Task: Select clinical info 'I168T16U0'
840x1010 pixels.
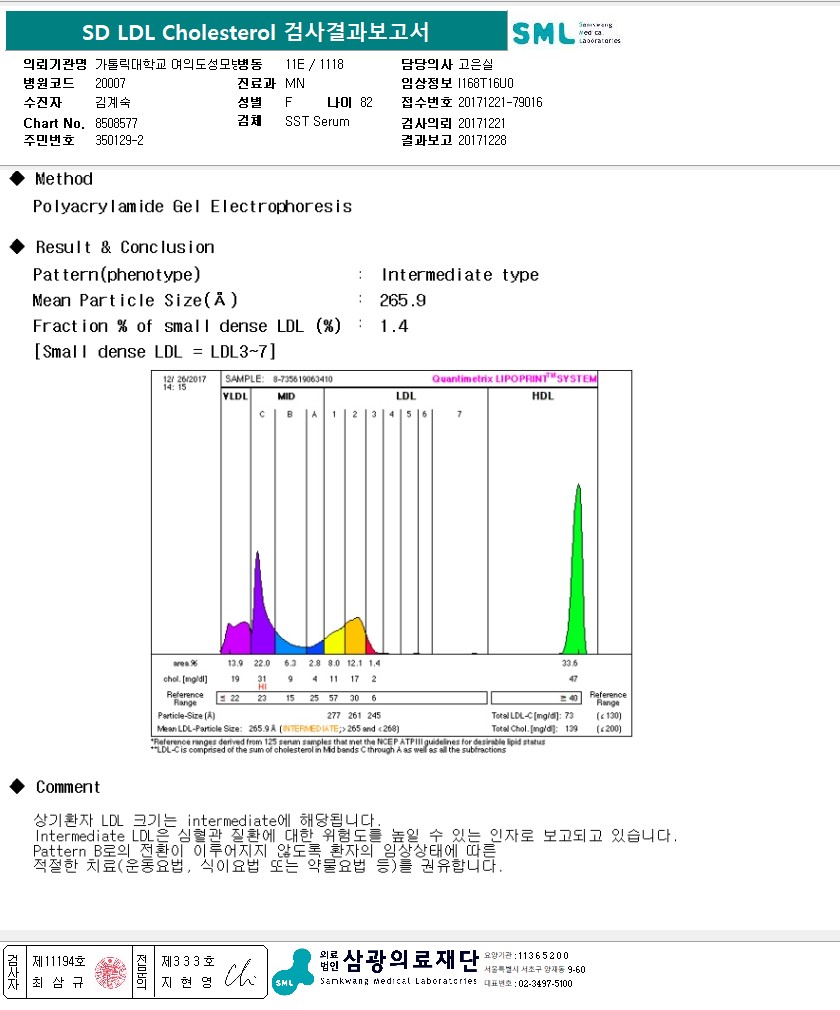Action: (486, 83)
